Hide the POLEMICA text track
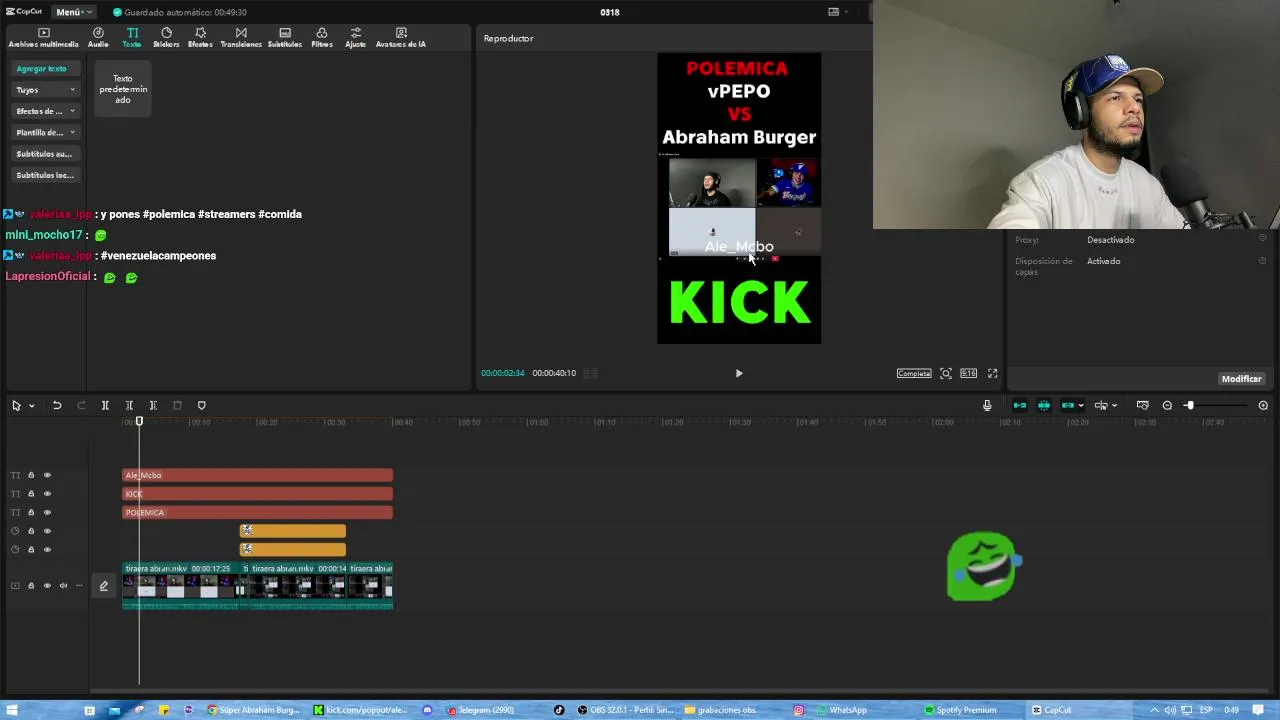Viewport: 1280px width, 720px height. coord(47,513)
